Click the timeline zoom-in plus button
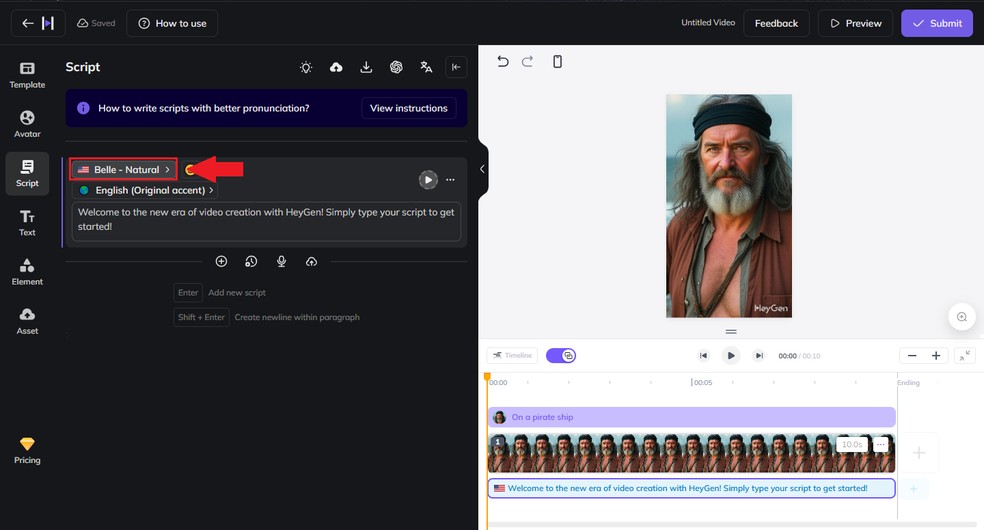 click(936, 356)
